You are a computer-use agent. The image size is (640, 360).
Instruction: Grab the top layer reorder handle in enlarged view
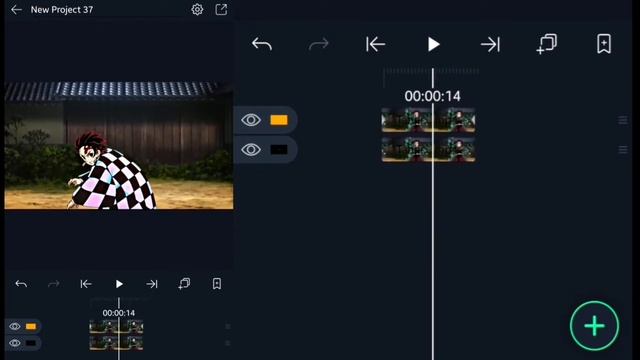(623, 120)
